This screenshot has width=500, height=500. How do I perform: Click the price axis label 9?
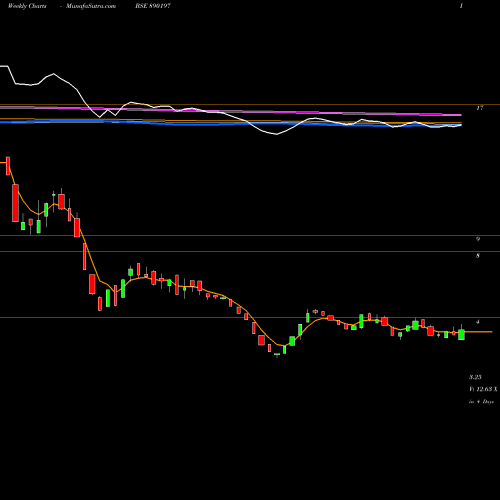[478, 239]
